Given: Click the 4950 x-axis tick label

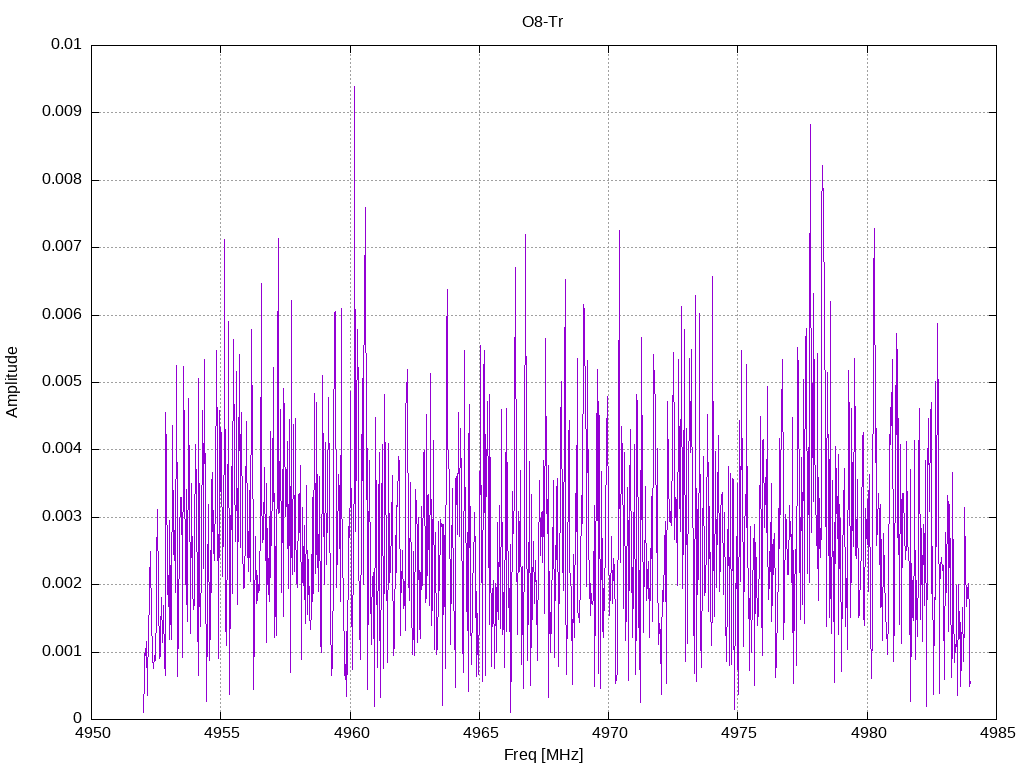Looking at the screenshot, I should click(92, 733).
